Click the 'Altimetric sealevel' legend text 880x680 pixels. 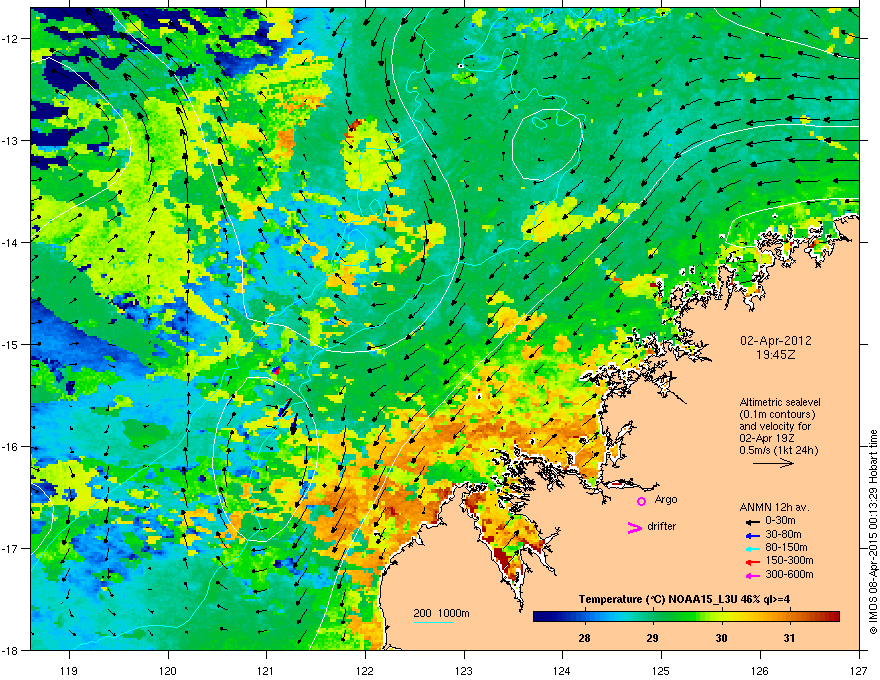[x=780, y=402]
